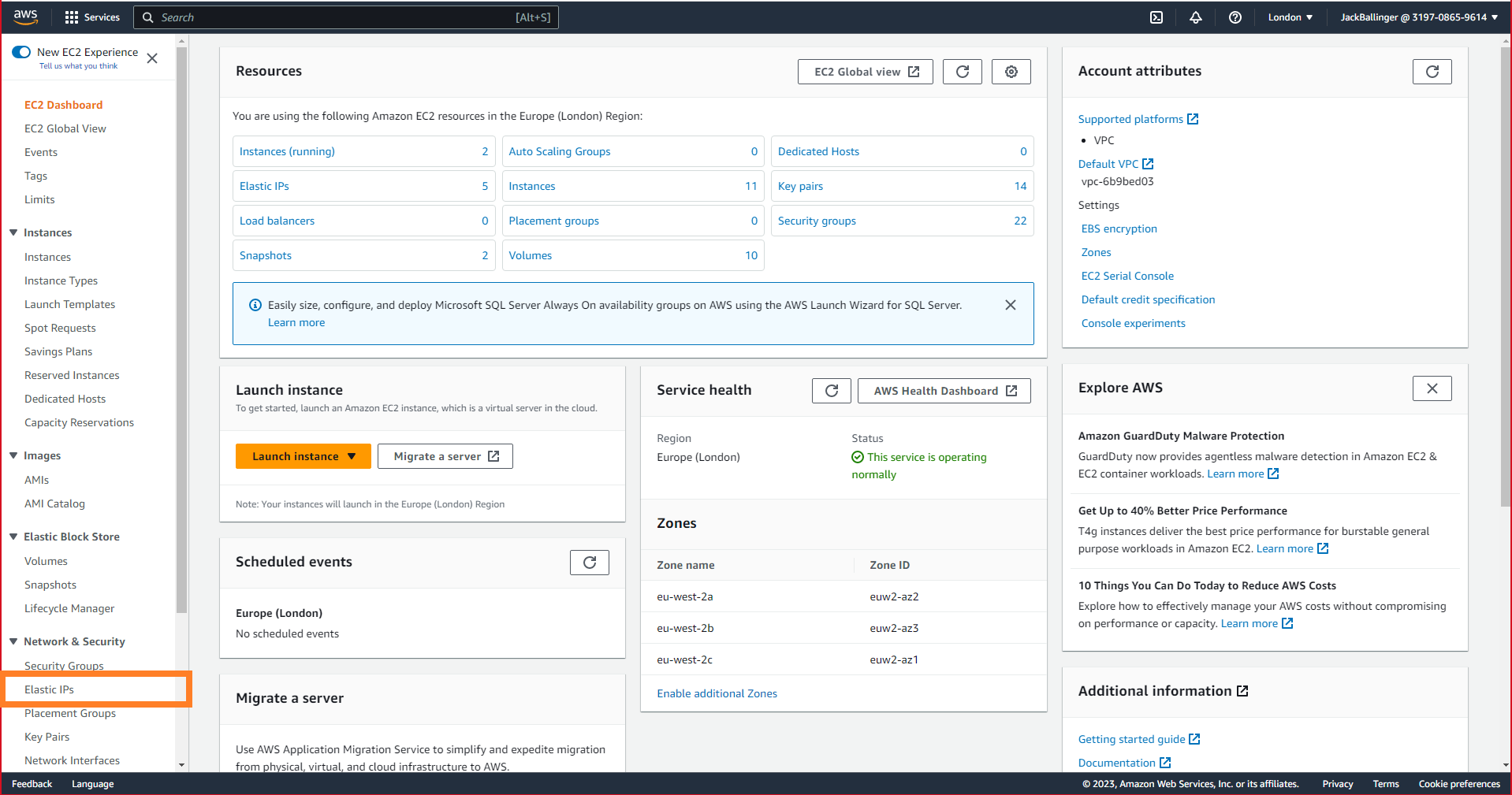Open the Launch instance dropdown arrow
The height and width of the screenshot is (795, 1512).
click(352, 456)
